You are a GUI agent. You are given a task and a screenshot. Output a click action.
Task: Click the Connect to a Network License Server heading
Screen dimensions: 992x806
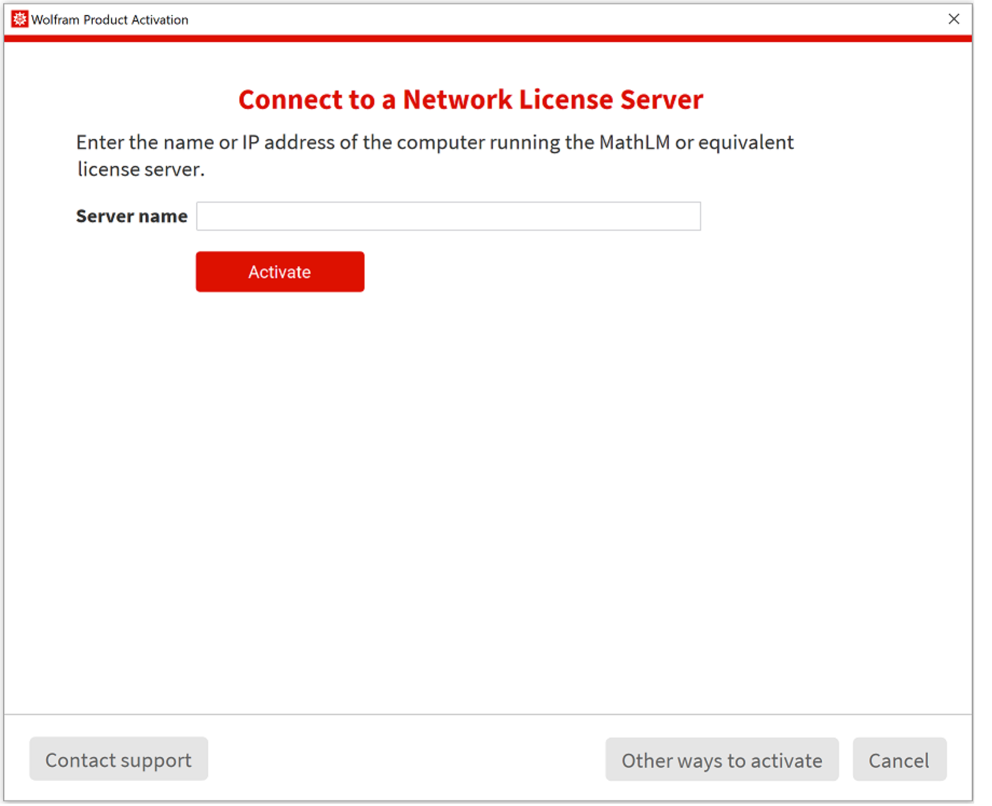click(x=470, y=100)
